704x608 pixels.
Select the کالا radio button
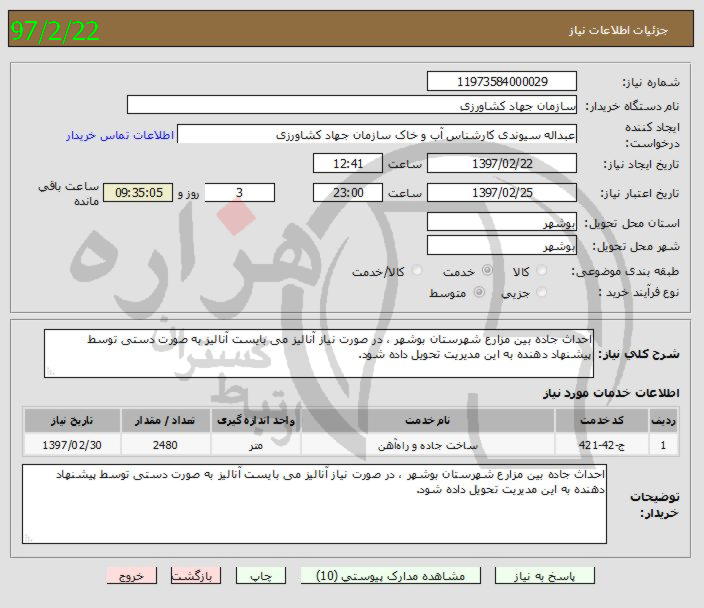pos(542,270)
